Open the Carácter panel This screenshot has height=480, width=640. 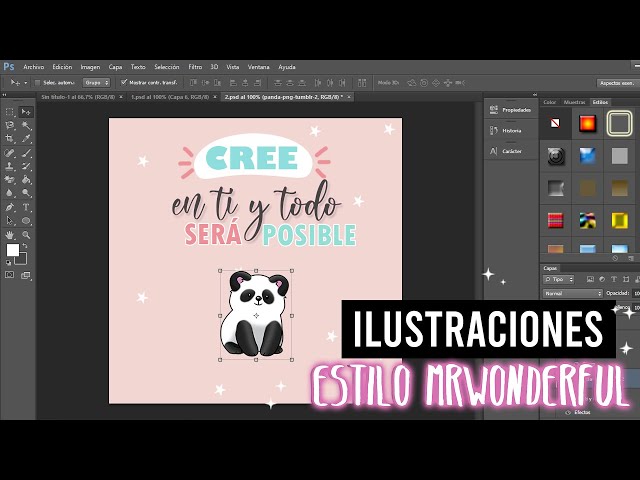pos(511,151)
